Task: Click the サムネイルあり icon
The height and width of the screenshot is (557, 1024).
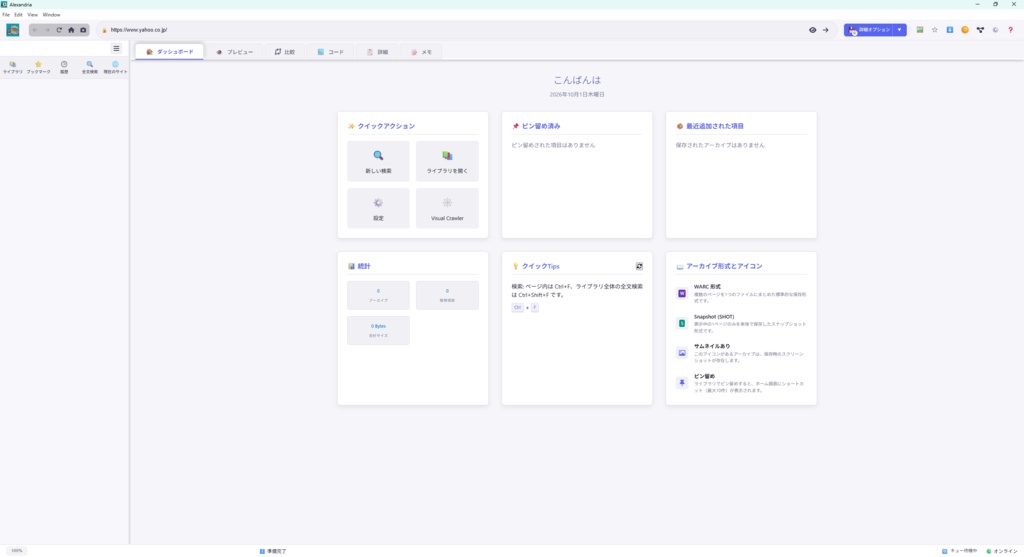Action: (682, 353)
